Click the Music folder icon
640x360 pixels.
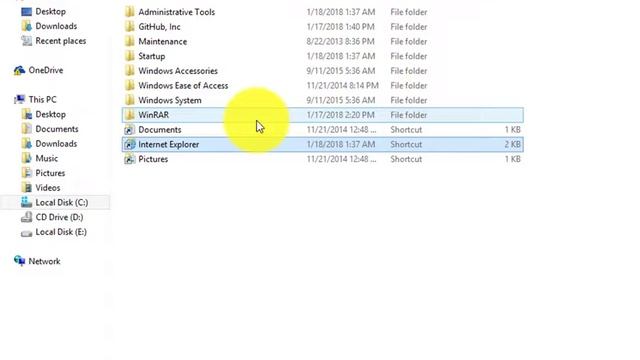[27, 159]
